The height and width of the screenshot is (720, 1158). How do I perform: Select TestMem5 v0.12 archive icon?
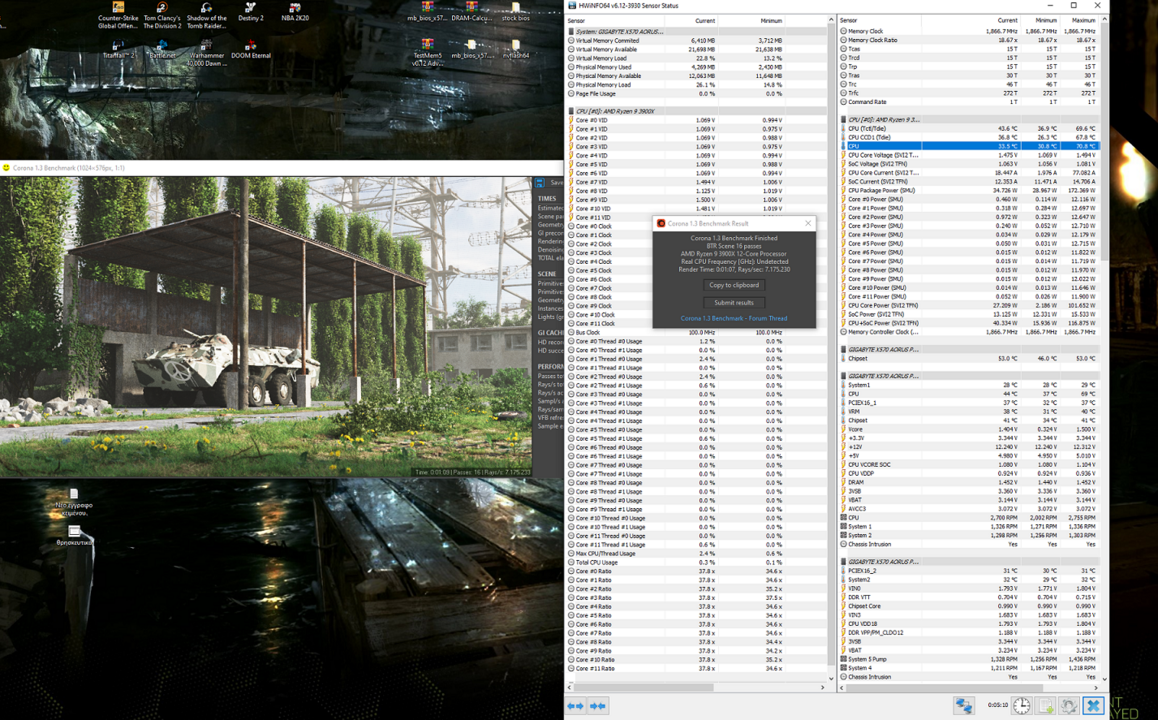pyautogui.click(x=428, y=53)
